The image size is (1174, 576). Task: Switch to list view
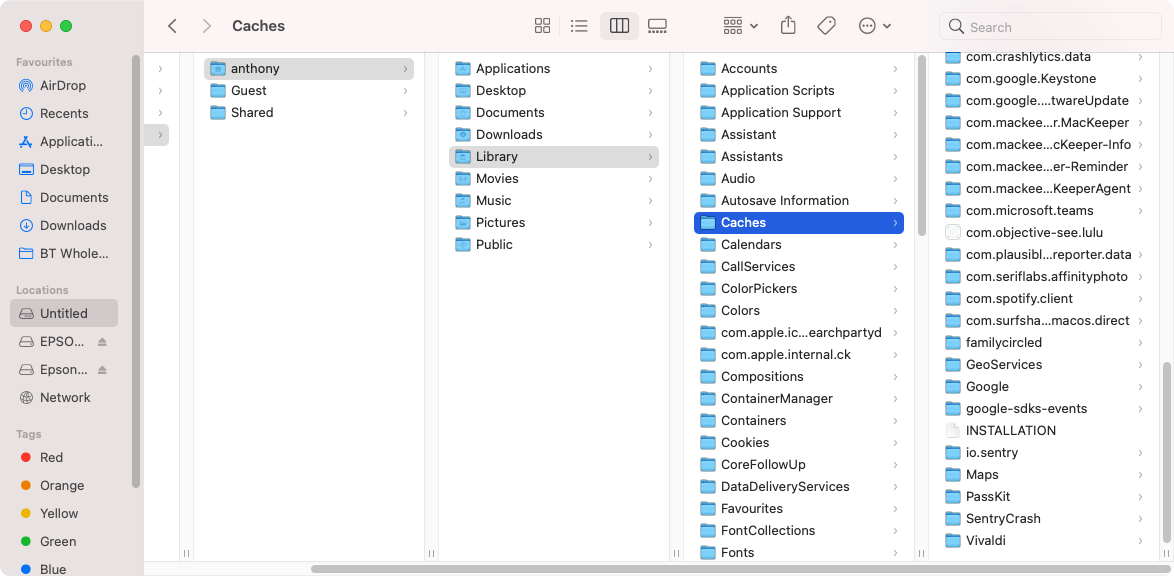pos(579,26)
